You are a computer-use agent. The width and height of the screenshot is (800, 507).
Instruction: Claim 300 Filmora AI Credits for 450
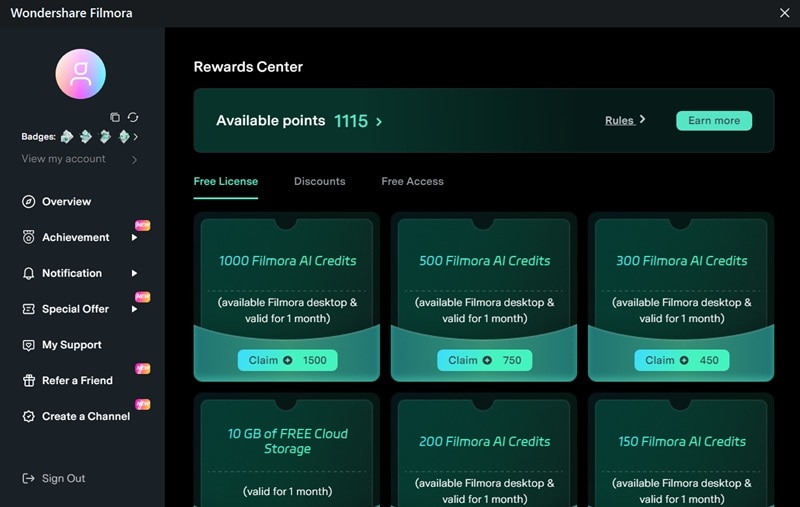682,360
